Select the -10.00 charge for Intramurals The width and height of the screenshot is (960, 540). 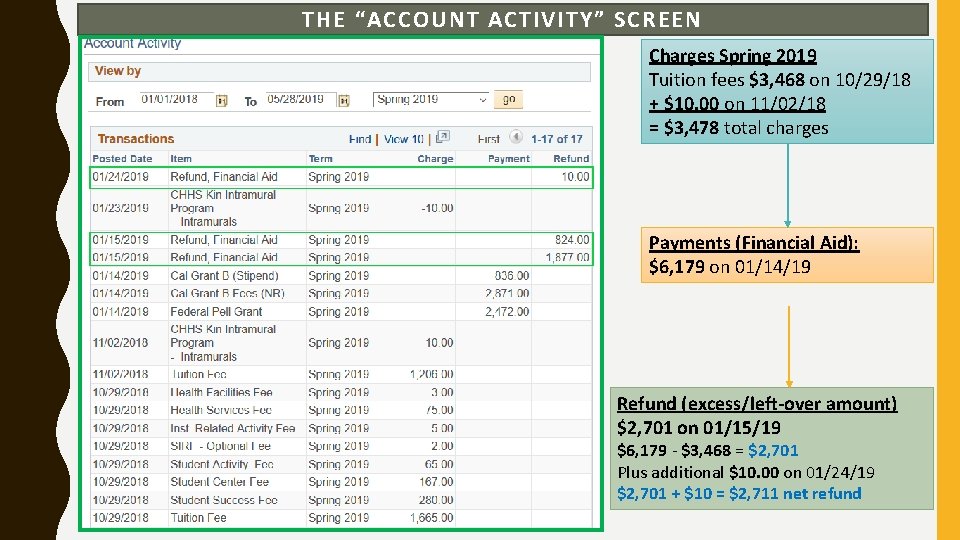tap(437, 208)
